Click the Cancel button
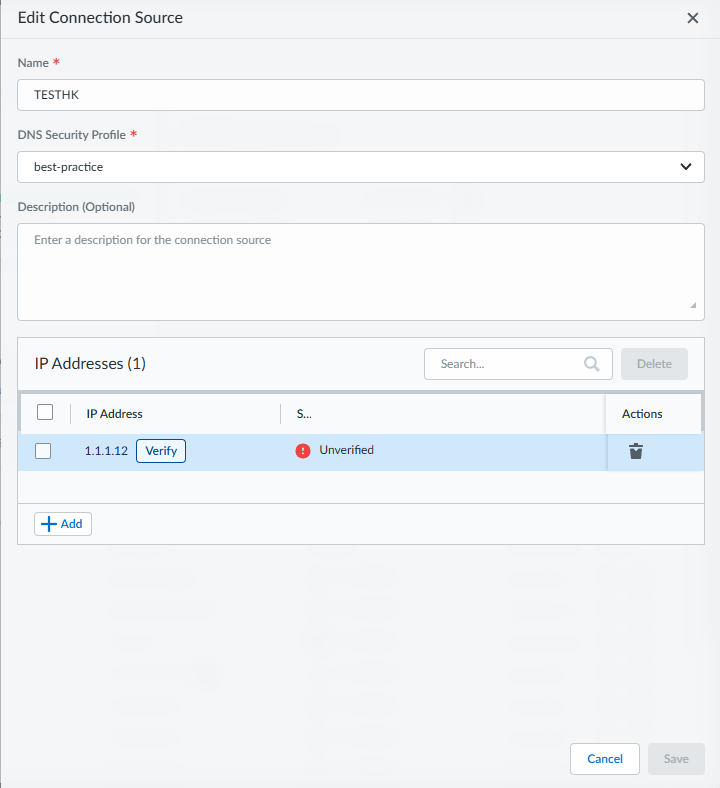Screen dimensions: 720x788 (605, 759)
